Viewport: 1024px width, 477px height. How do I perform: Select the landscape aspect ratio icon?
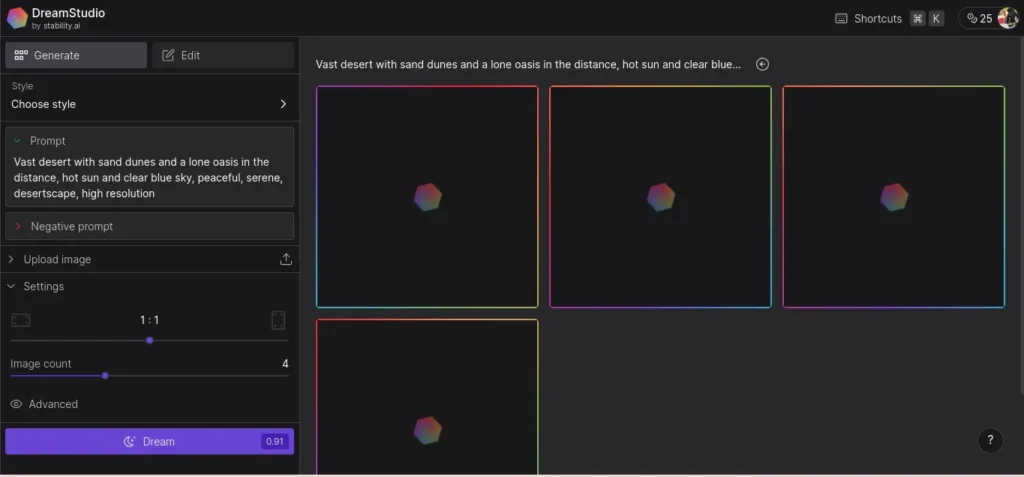coord(21,320)
